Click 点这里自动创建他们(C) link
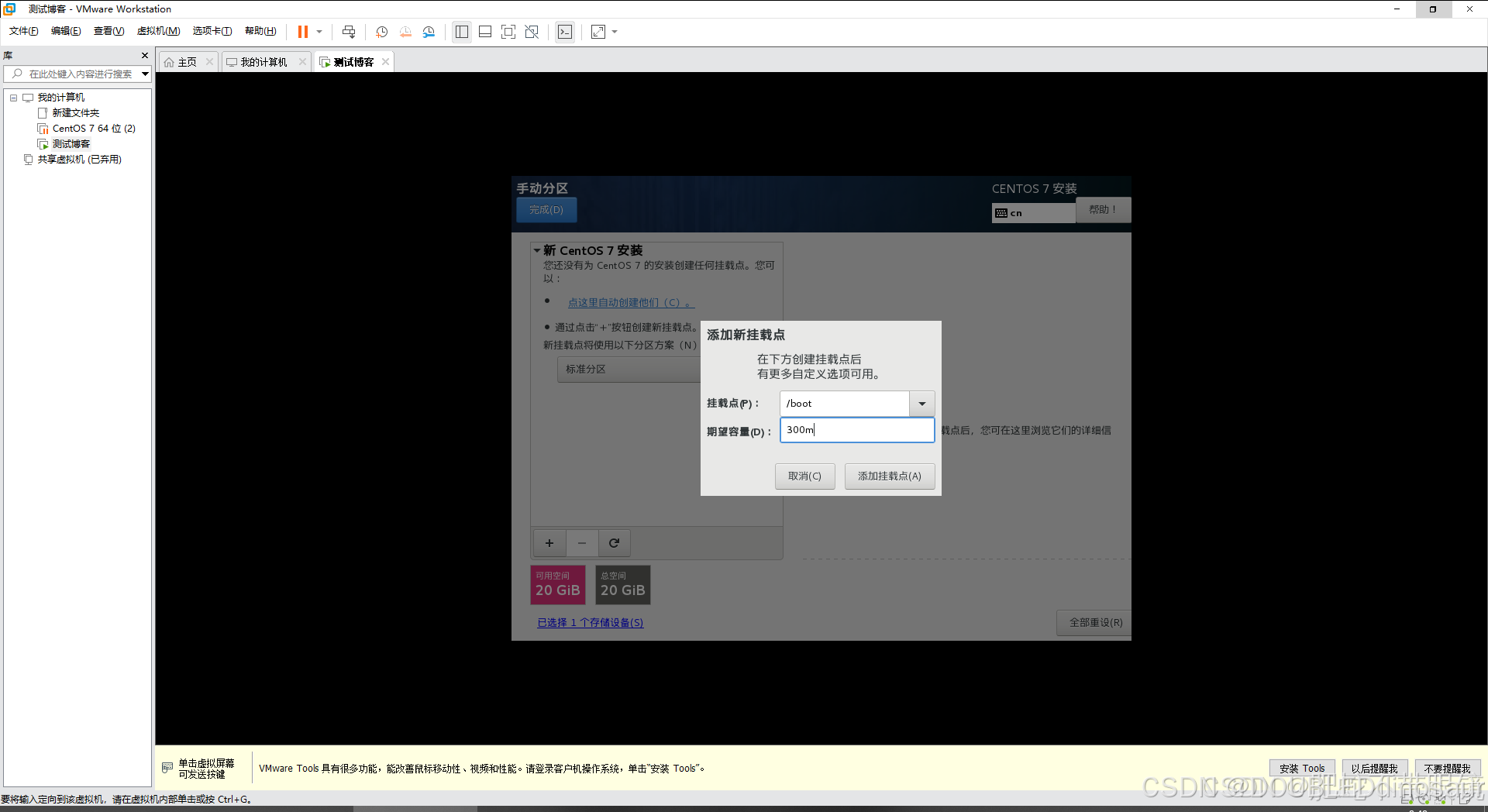The width and height of the screenshot is (1488, 812). (x=631, y=302)
